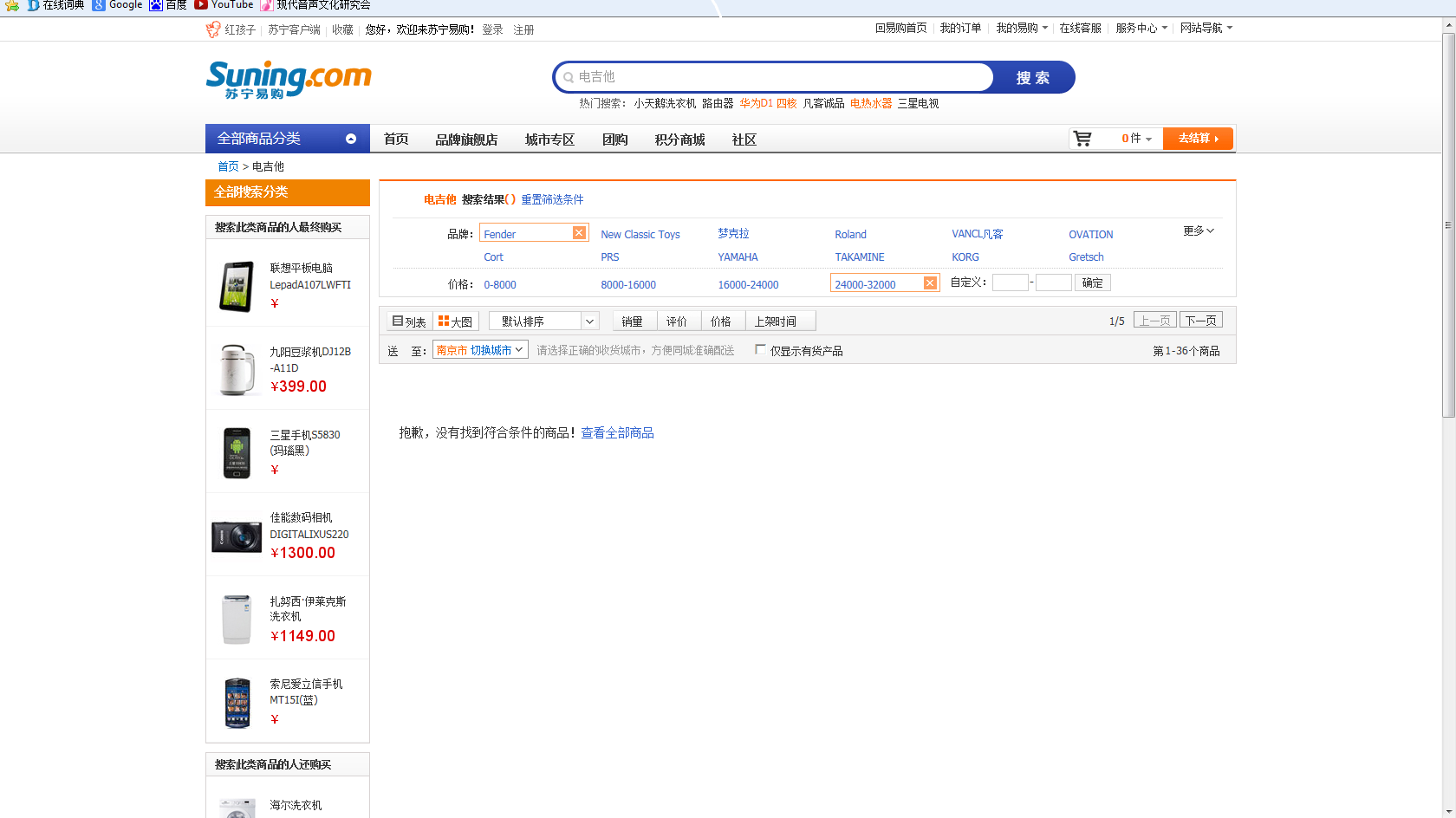Screen dimensions: 1456x818
Task: Open 城市专区 navigation tab
Action: coord(549,140)
